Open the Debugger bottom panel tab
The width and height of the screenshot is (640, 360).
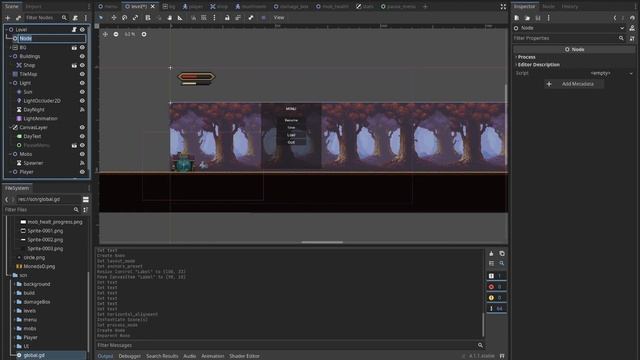click(x=129, y=356)
